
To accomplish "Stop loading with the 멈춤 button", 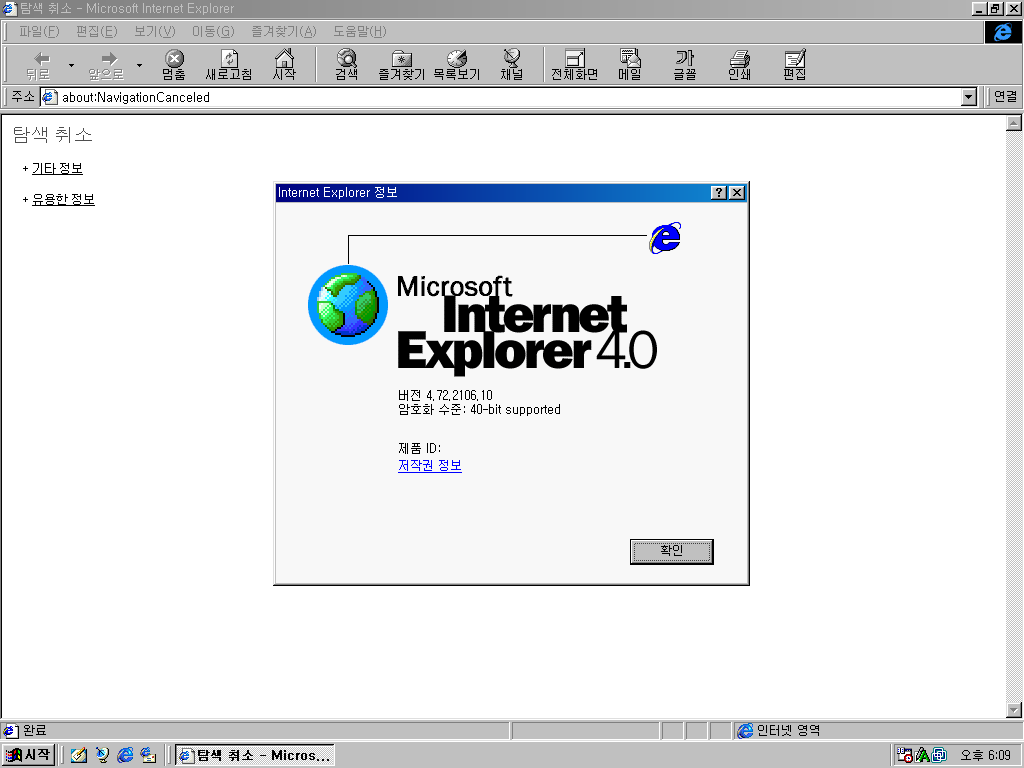I will [174, 65].
